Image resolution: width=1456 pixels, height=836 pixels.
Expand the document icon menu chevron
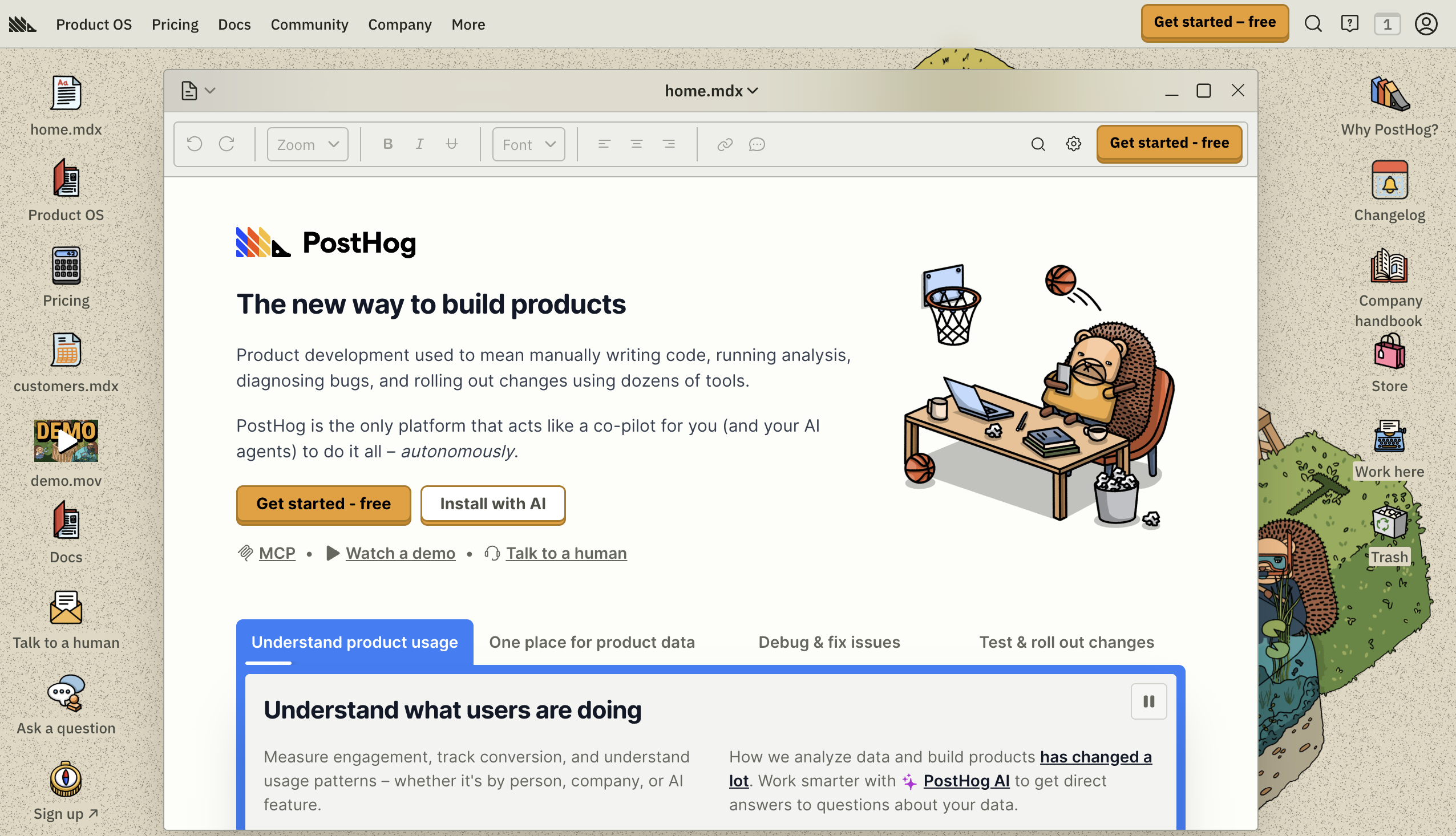pos(210,90)
